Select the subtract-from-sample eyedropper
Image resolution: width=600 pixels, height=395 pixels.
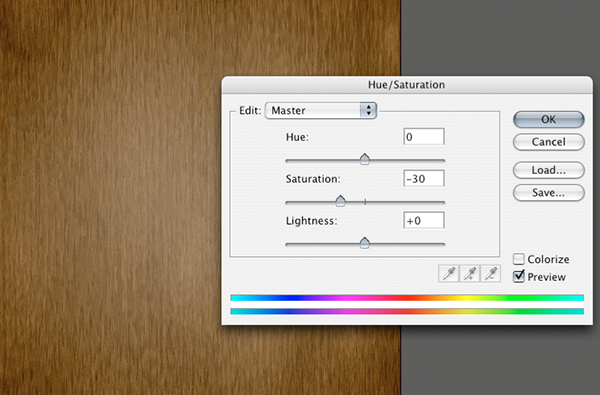click(x=491, y=274)
